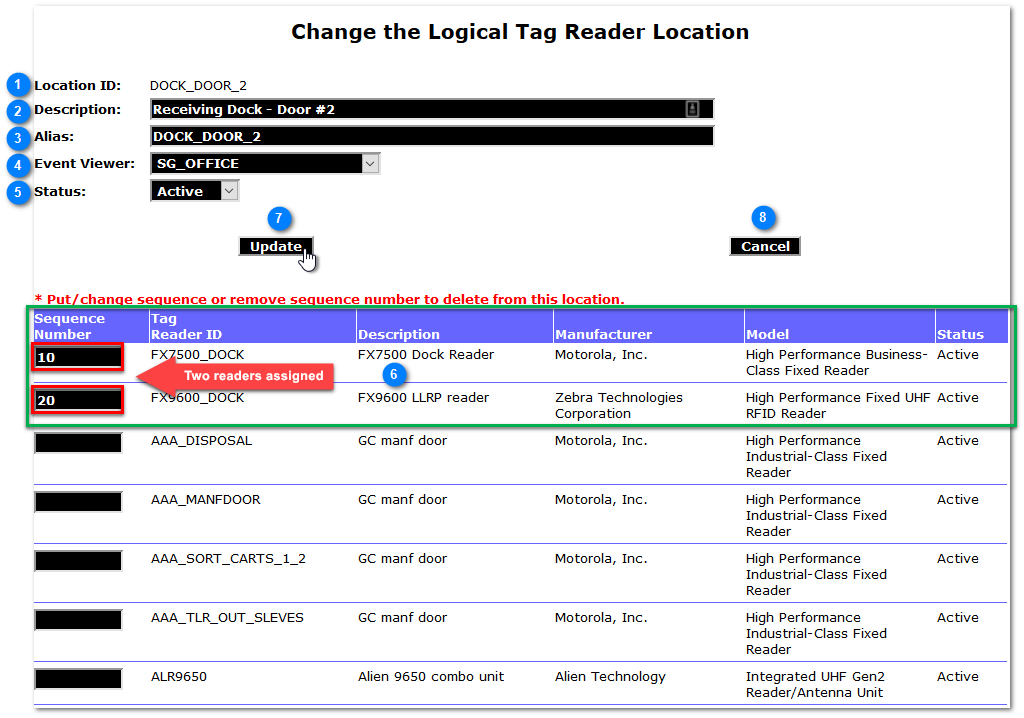This screenshot has height=718, width=1024.
Task: Click the Alias field containing DOCK_DOOR_2
Action: click(x=432, y=137)
